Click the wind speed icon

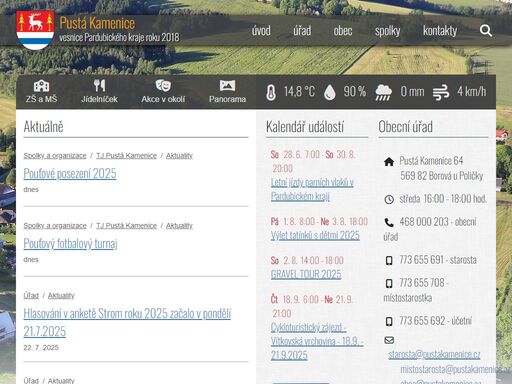point(441,93)
